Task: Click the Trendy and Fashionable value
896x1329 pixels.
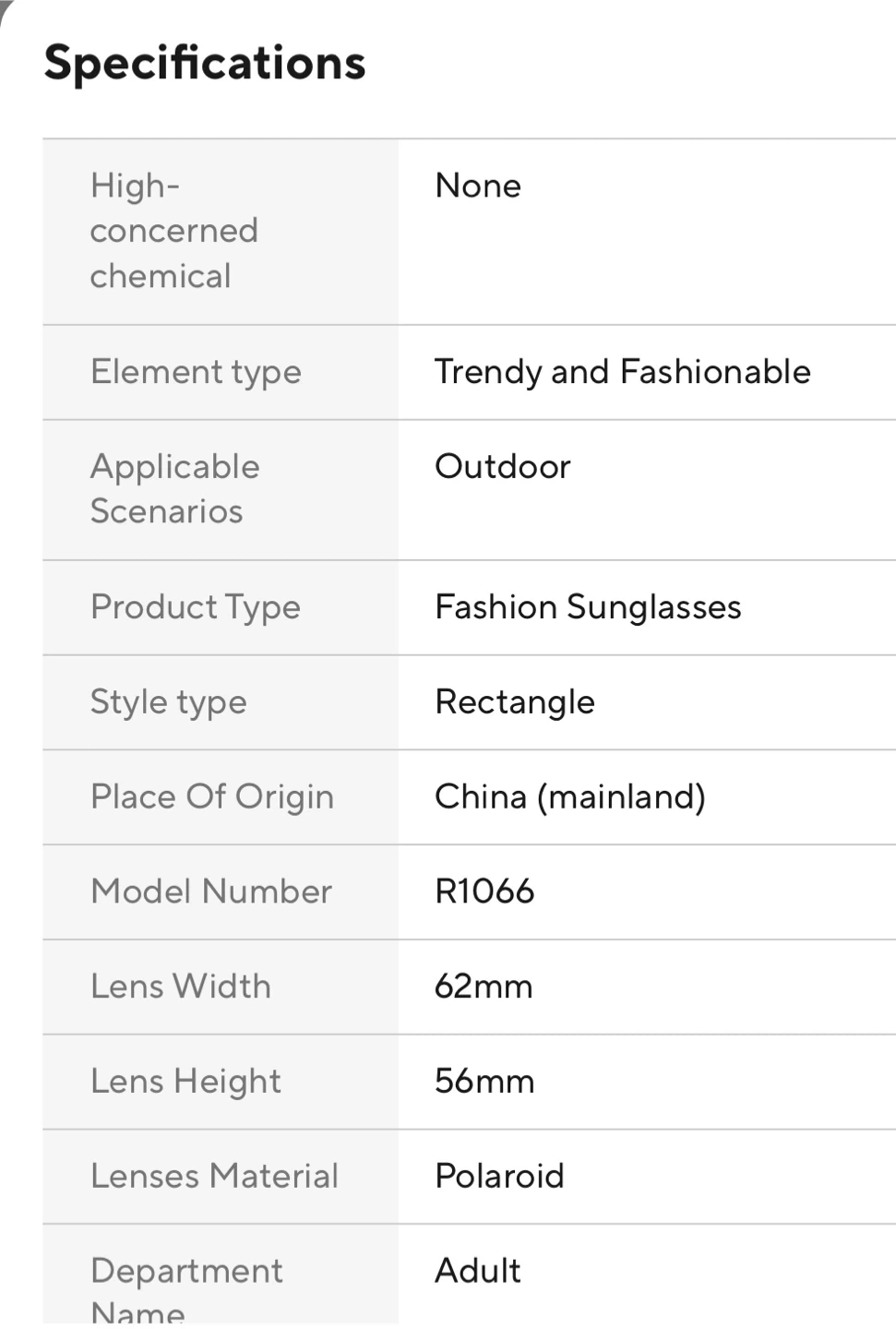Action: (x=622, y=372)
